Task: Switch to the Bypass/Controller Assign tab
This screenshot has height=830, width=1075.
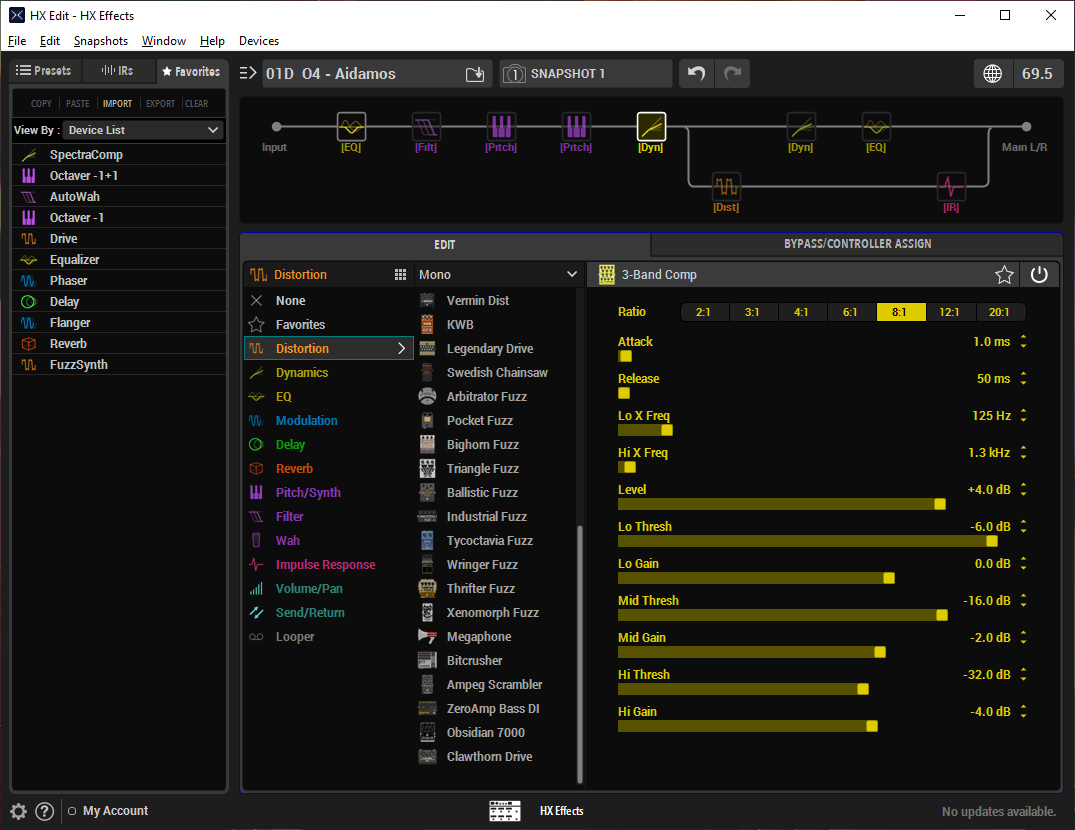Action: [x=857, y=244]
